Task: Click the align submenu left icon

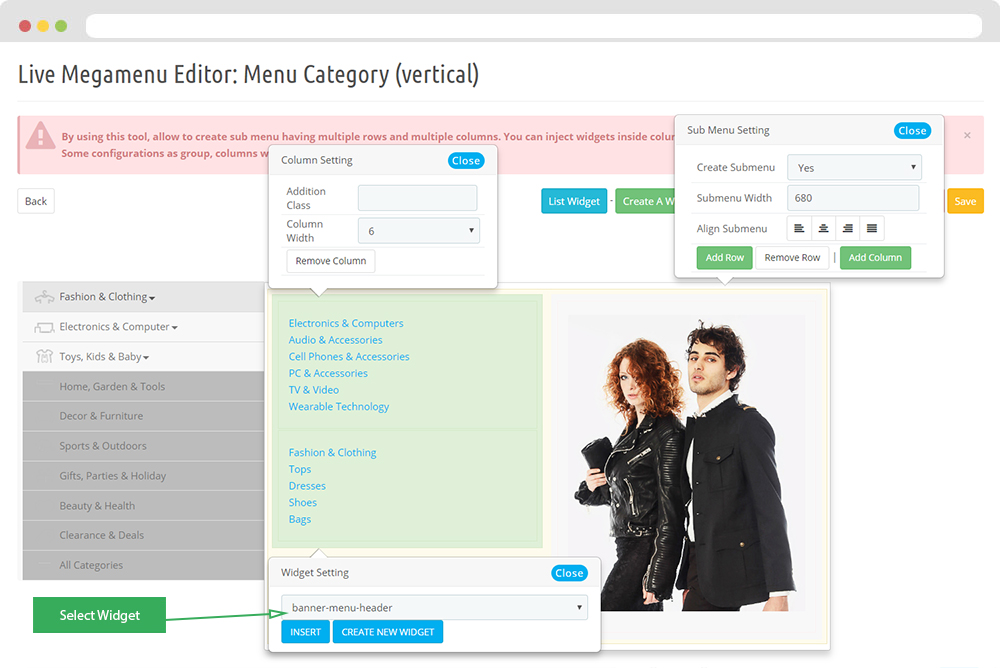Action: point(799,228)
